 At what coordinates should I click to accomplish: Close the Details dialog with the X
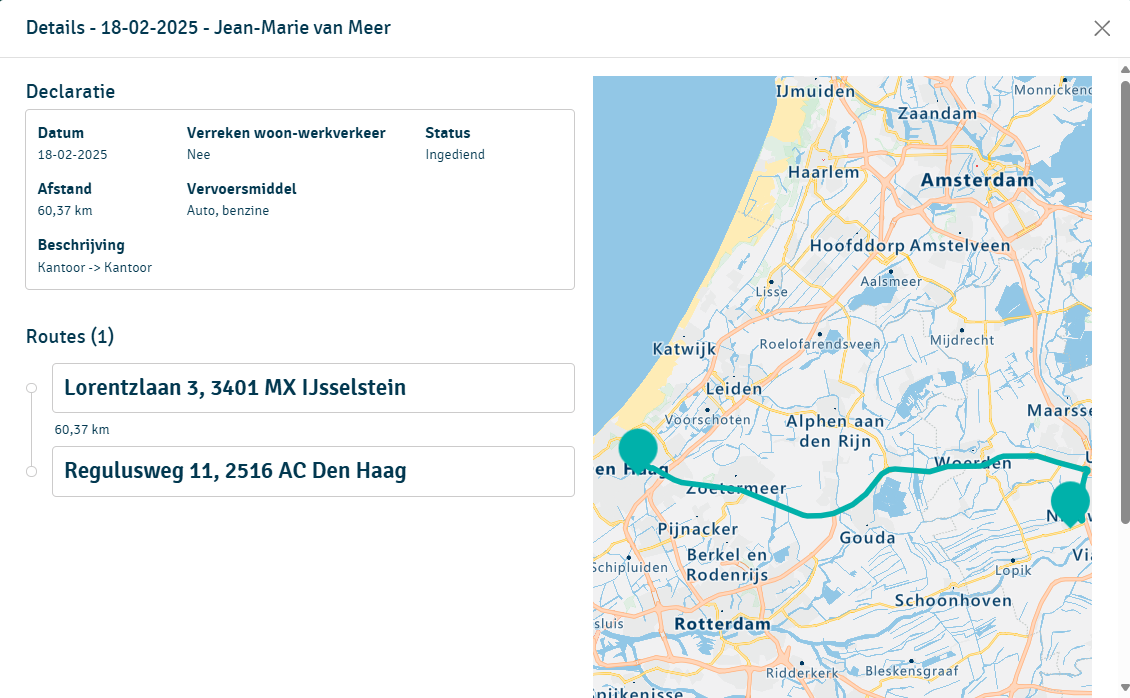click(x=1102, y=28)
